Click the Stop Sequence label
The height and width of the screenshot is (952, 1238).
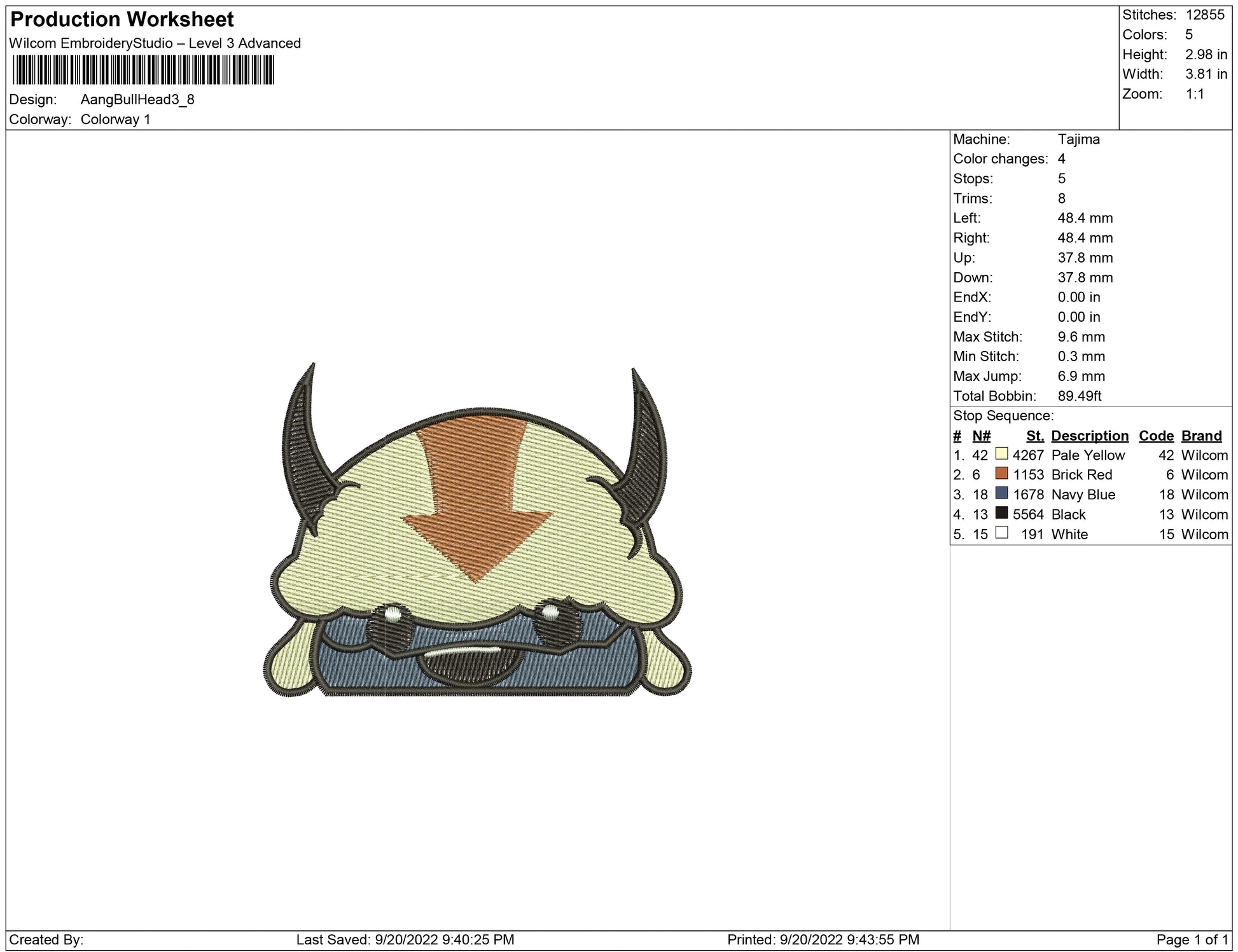point(1003,416)
